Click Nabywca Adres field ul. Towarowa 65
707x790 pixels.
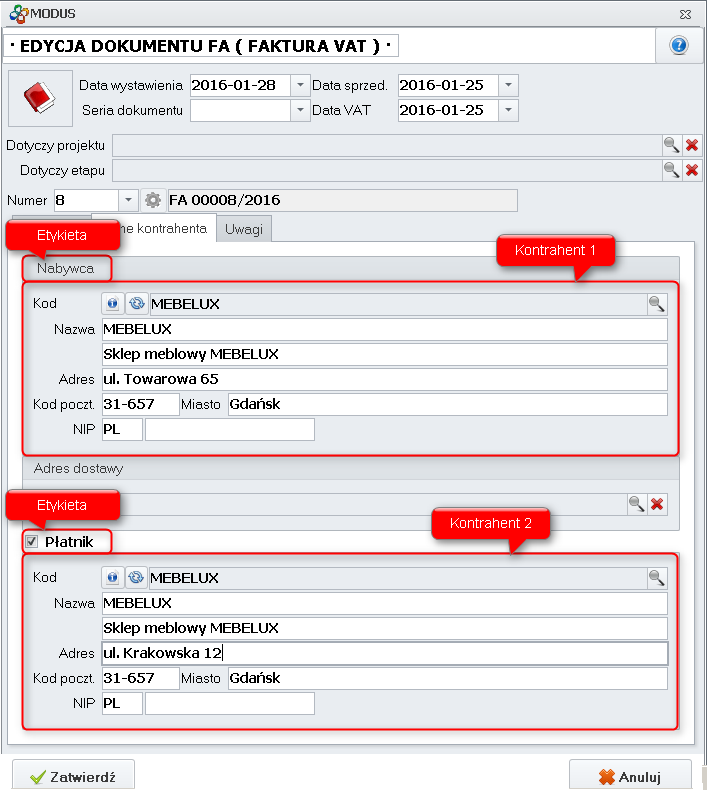click(385, 379)
